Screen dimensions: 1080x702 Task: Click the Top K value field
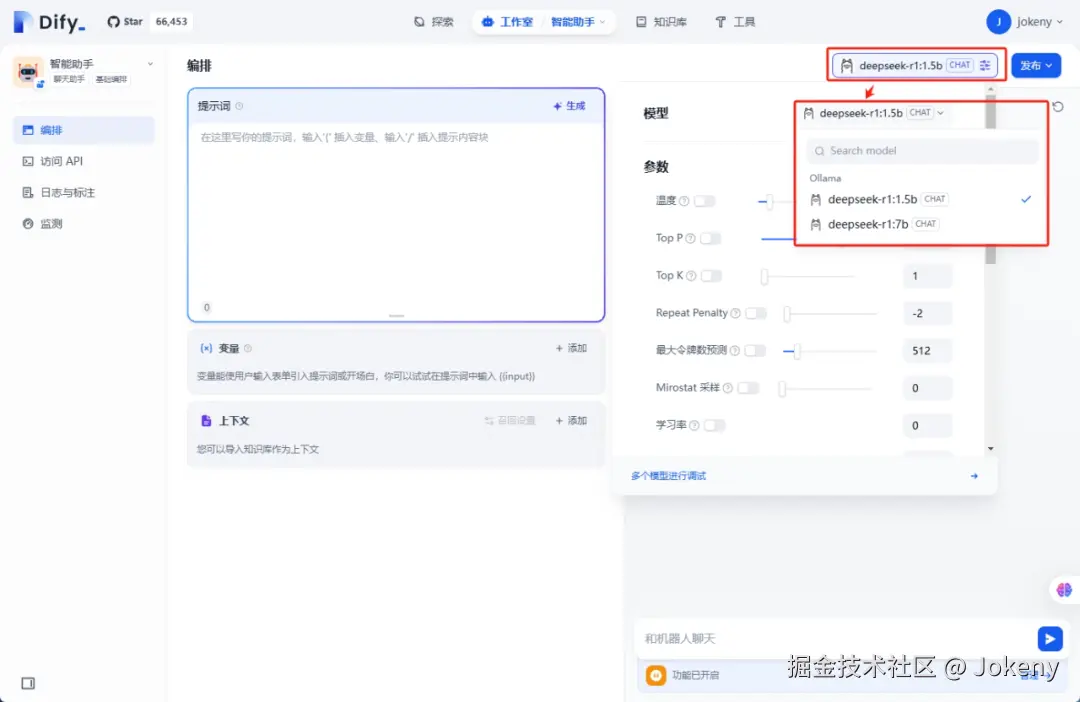coord(927,276)
